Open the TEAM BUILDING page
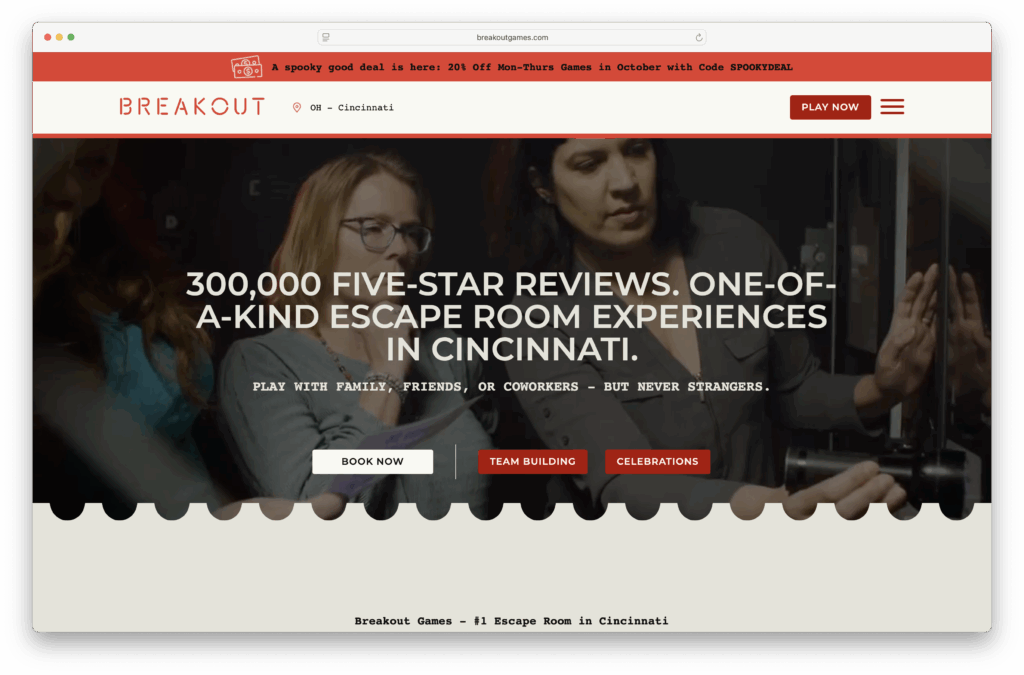The image size is (1024, 675). click(532, 462)
